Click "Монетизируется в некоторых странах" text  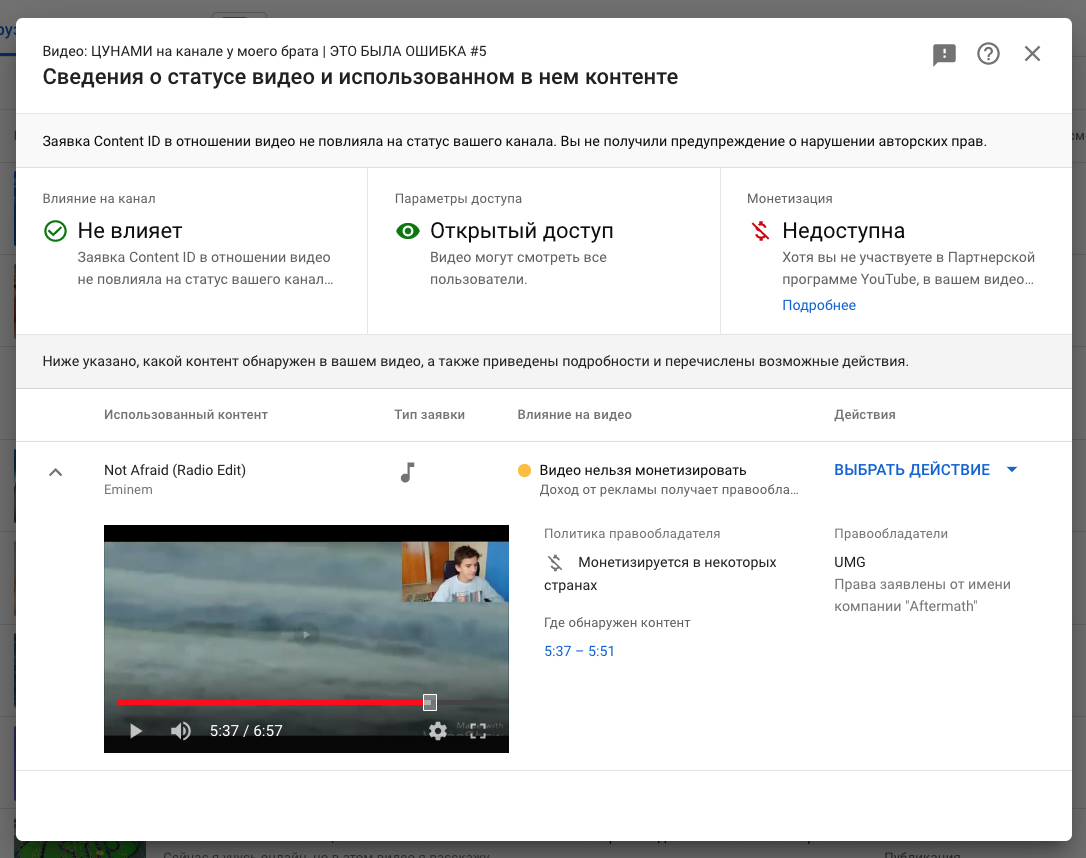[x=660, y=573]
